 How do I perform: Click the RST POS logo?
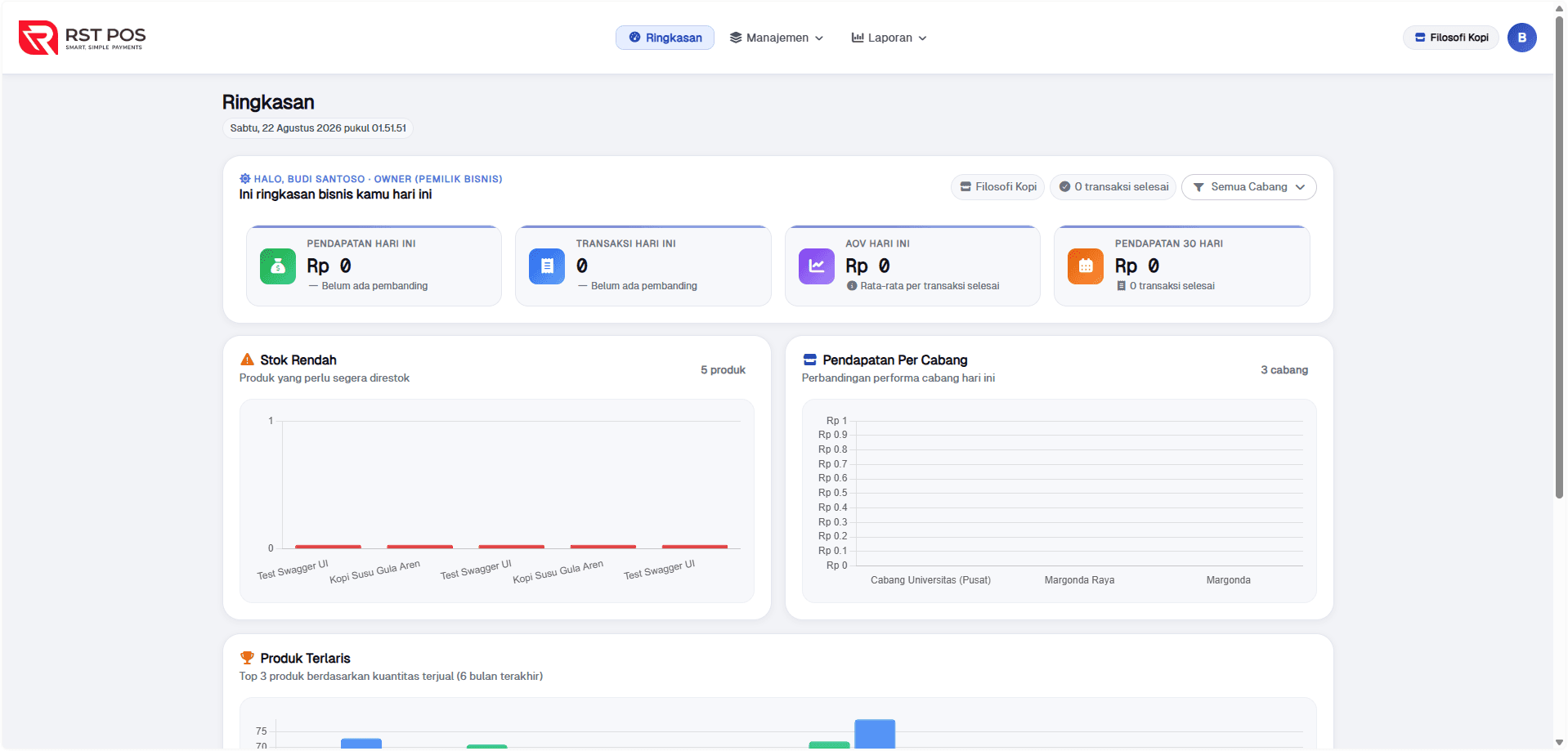pos(82,38)
